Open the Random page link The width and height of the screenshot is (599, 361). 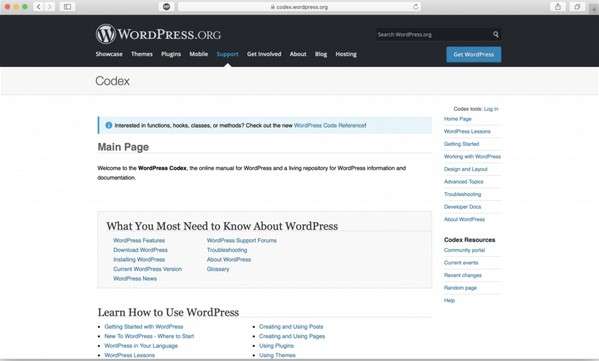(460, 288)
